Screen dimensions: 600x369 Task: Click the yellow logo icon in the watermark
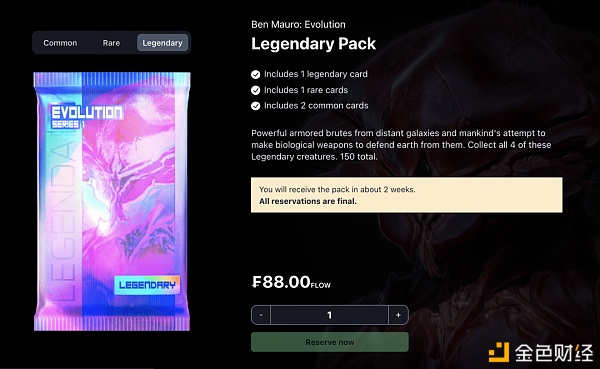pos(499,352)
